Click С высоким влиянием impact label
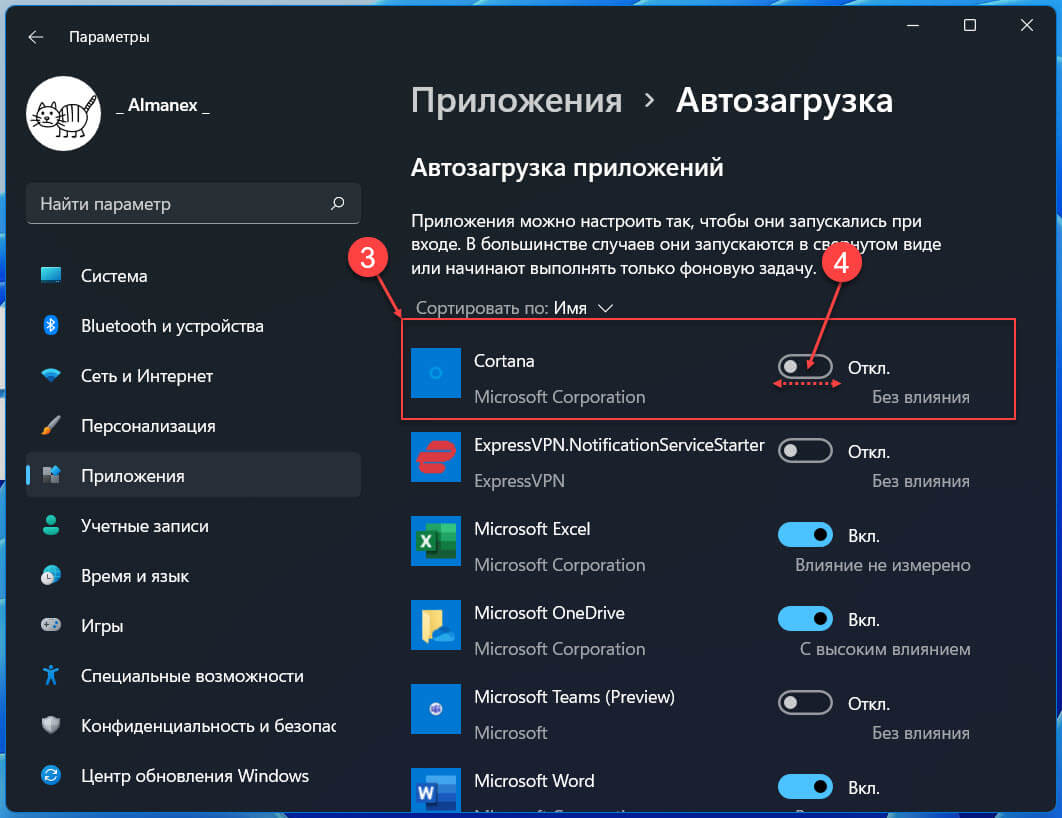 (885, 649)
